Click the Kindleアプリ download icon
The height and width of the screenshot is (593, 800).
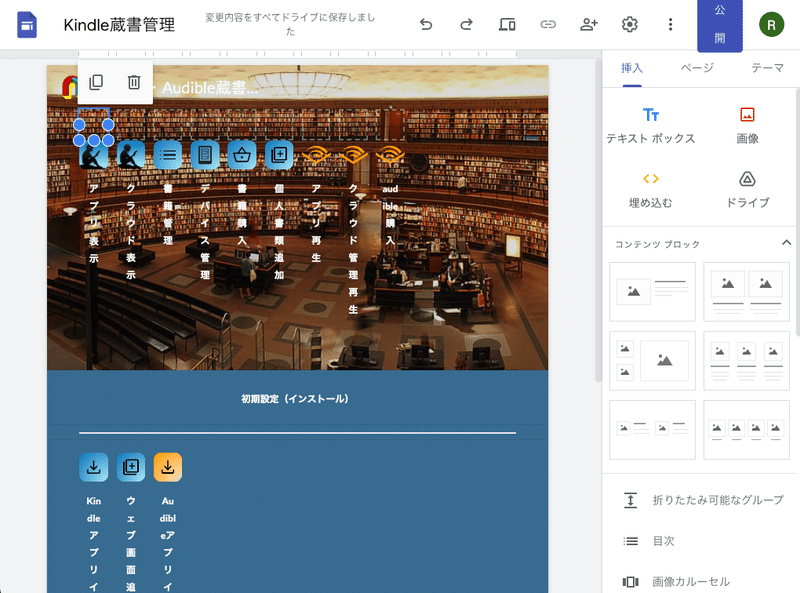pos(94,467)
